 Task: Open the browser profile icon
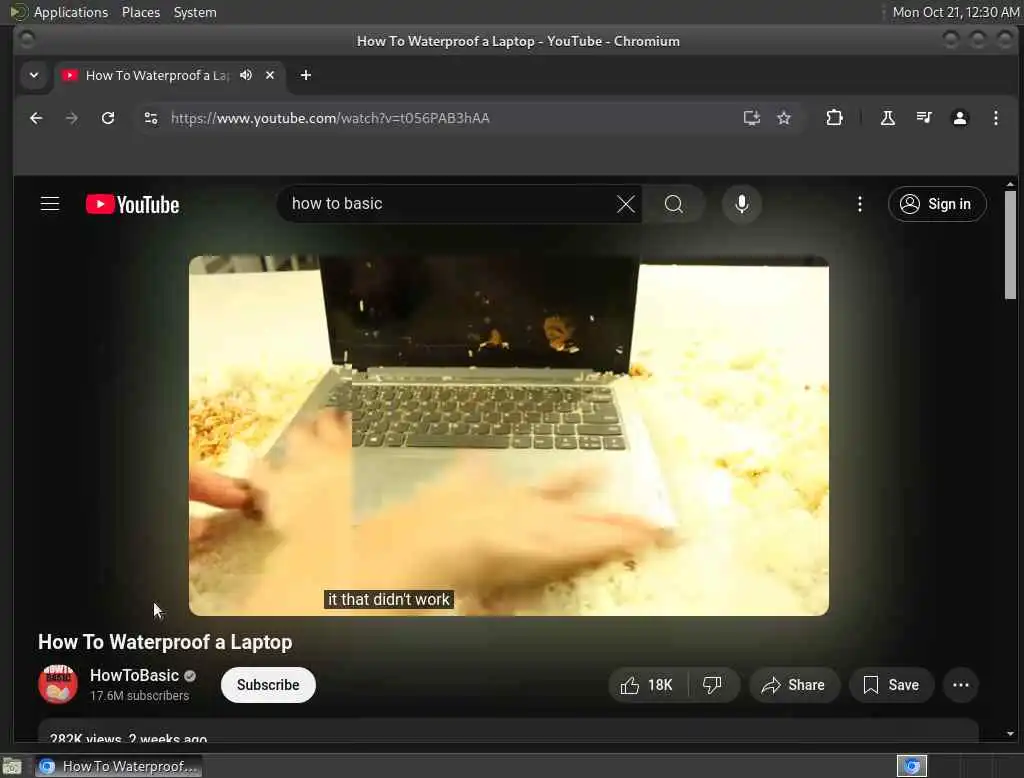click(959, 118)
